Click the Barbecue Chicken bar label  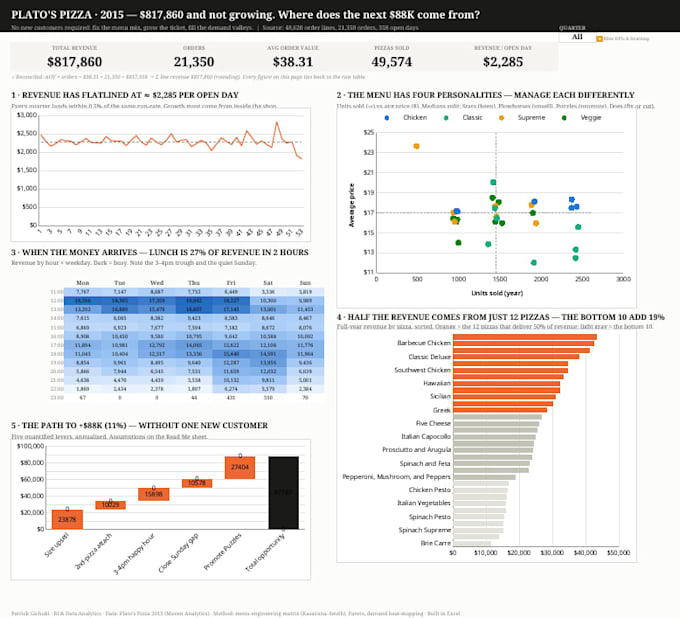click(x=424, y=343)
